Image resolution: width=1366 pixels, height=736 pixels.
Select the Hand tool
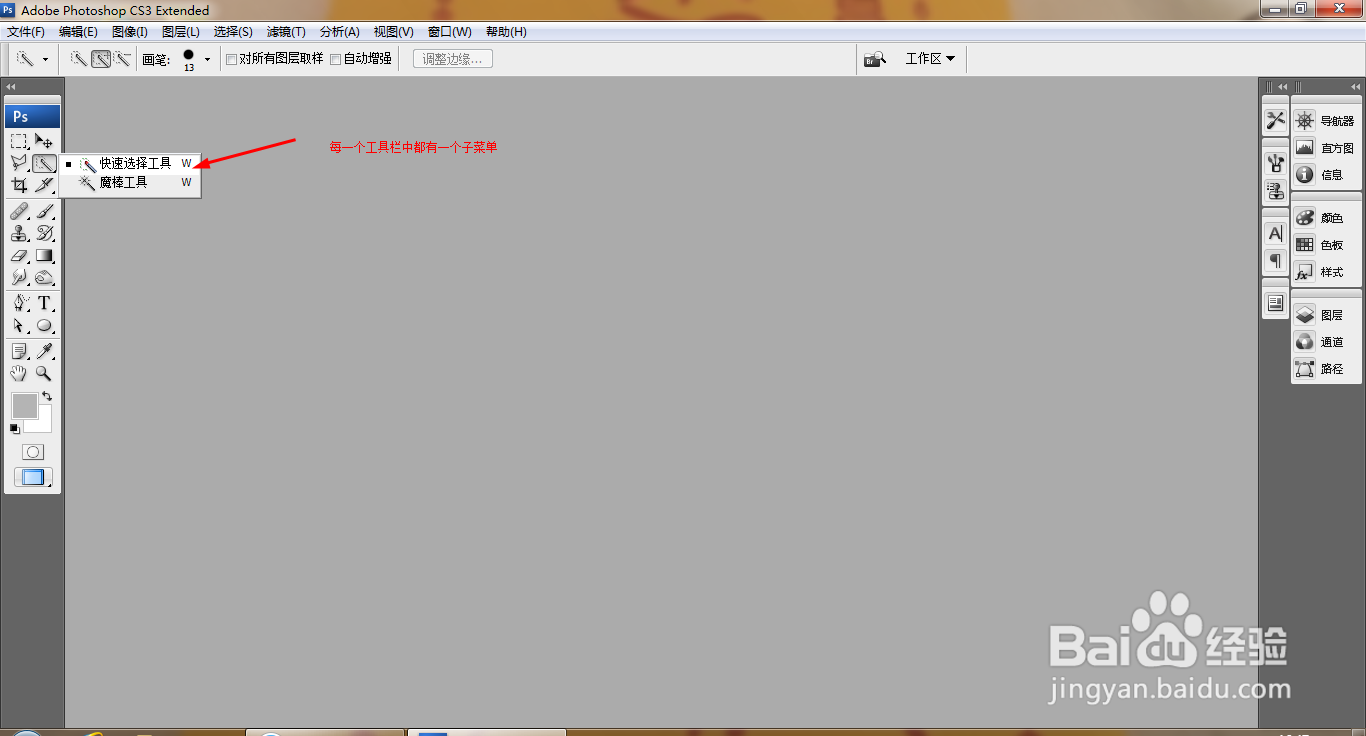tap(19, 374)
